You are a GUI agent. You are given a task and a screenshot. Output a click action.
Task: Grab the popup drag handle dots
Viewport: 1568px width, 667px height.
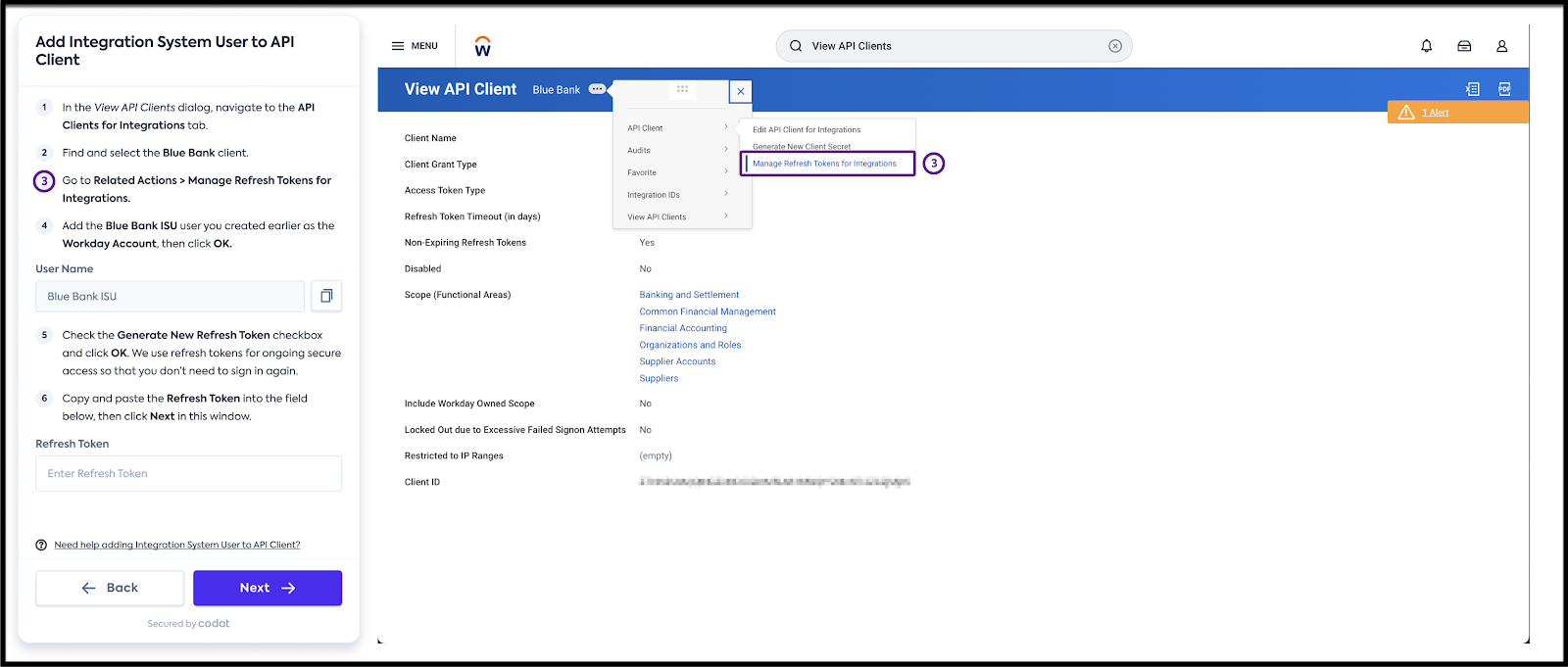pos(682,89)
